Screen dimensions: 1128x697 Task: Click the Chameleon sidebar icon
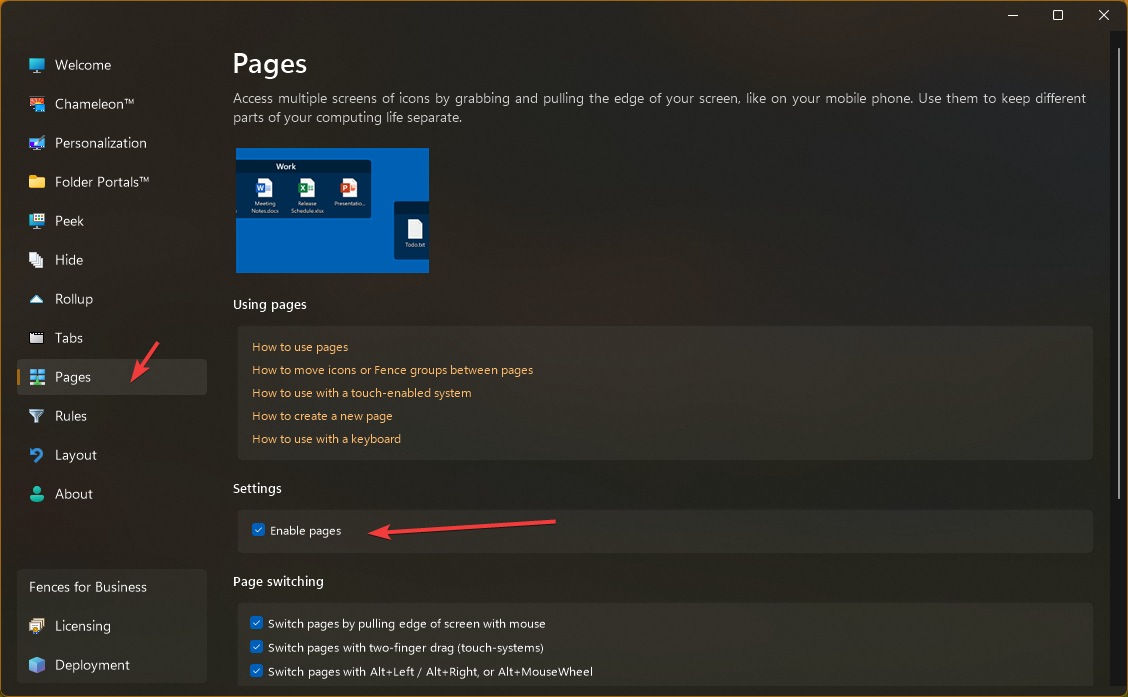coord(37,104)
